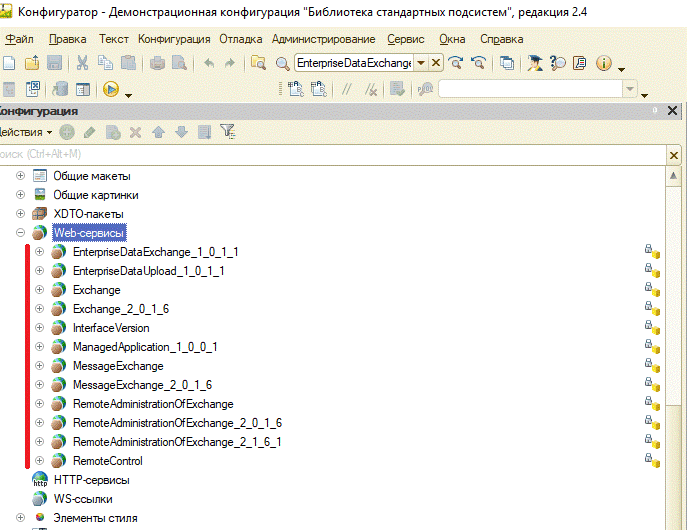687x530 pixels.
Task: Select Exchange_2_0_1_6 web service
Action: pos(120,309)
